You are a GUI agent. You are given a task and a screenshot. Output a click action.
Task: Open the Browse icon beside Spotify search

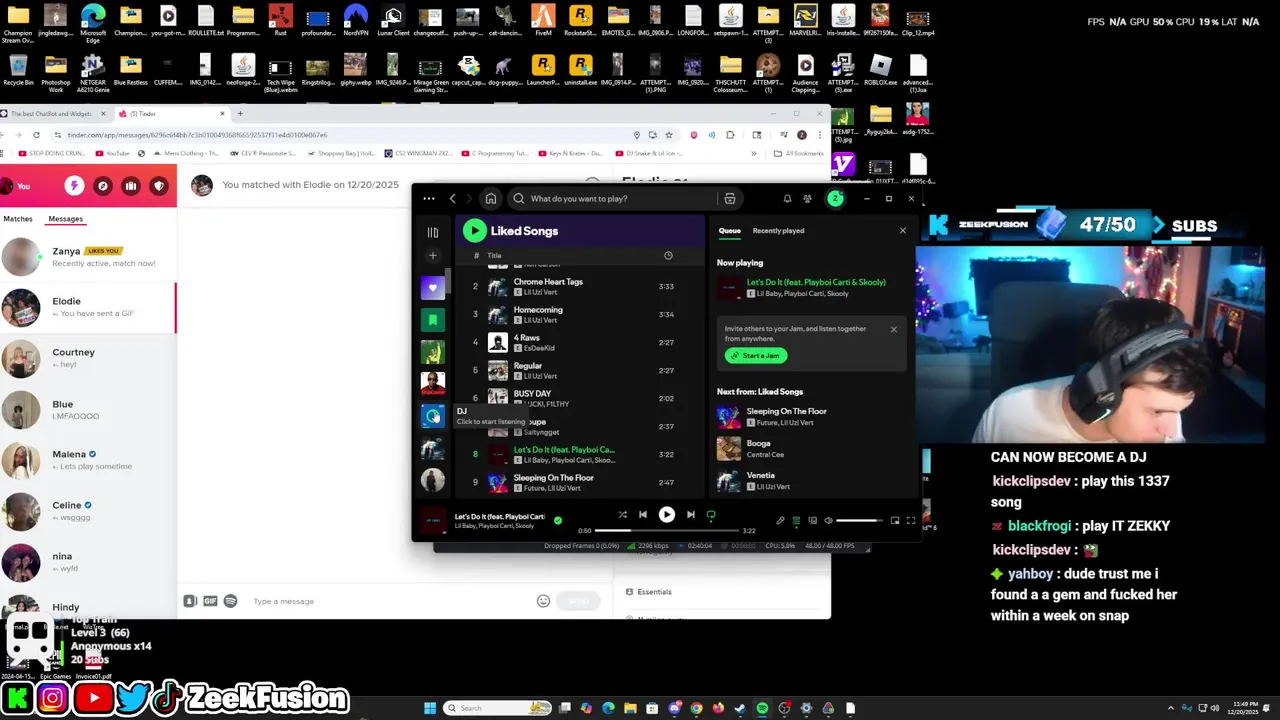point(730,199)
